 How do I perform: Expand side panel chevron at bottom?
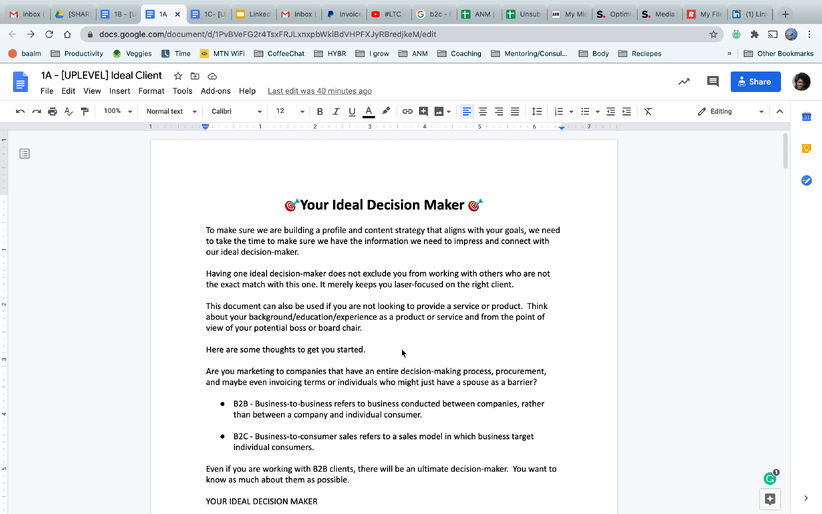point(806,498)
